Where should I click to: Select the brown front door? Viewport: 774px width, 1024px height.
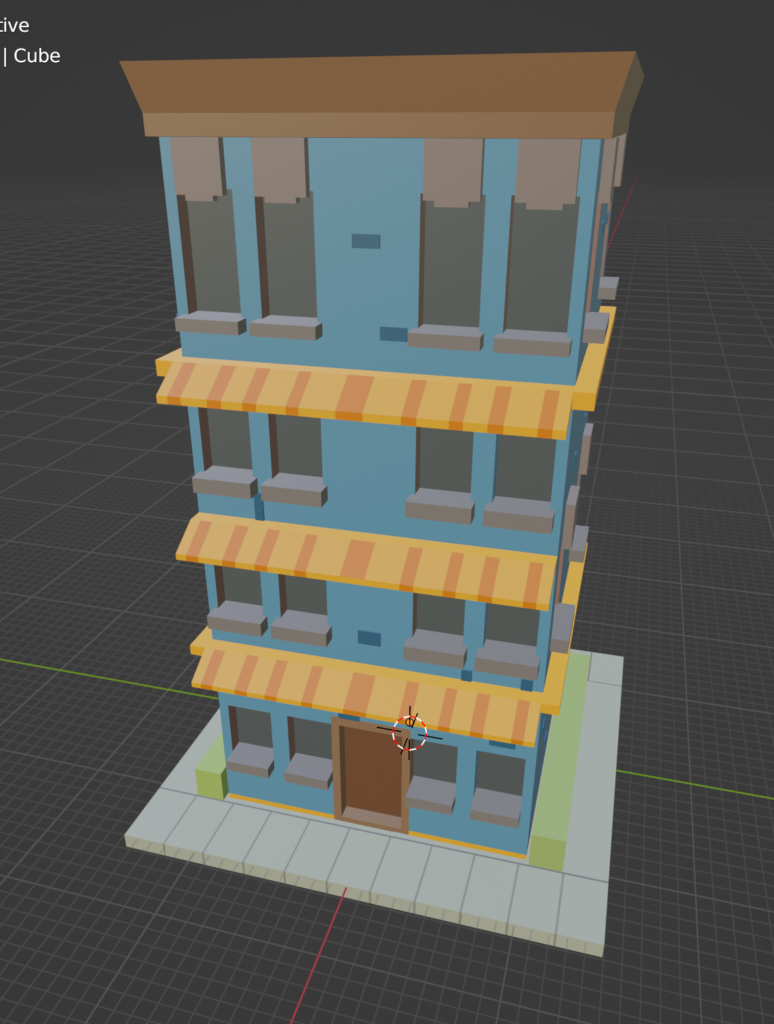pyautogui.click(x=372, y=770)
